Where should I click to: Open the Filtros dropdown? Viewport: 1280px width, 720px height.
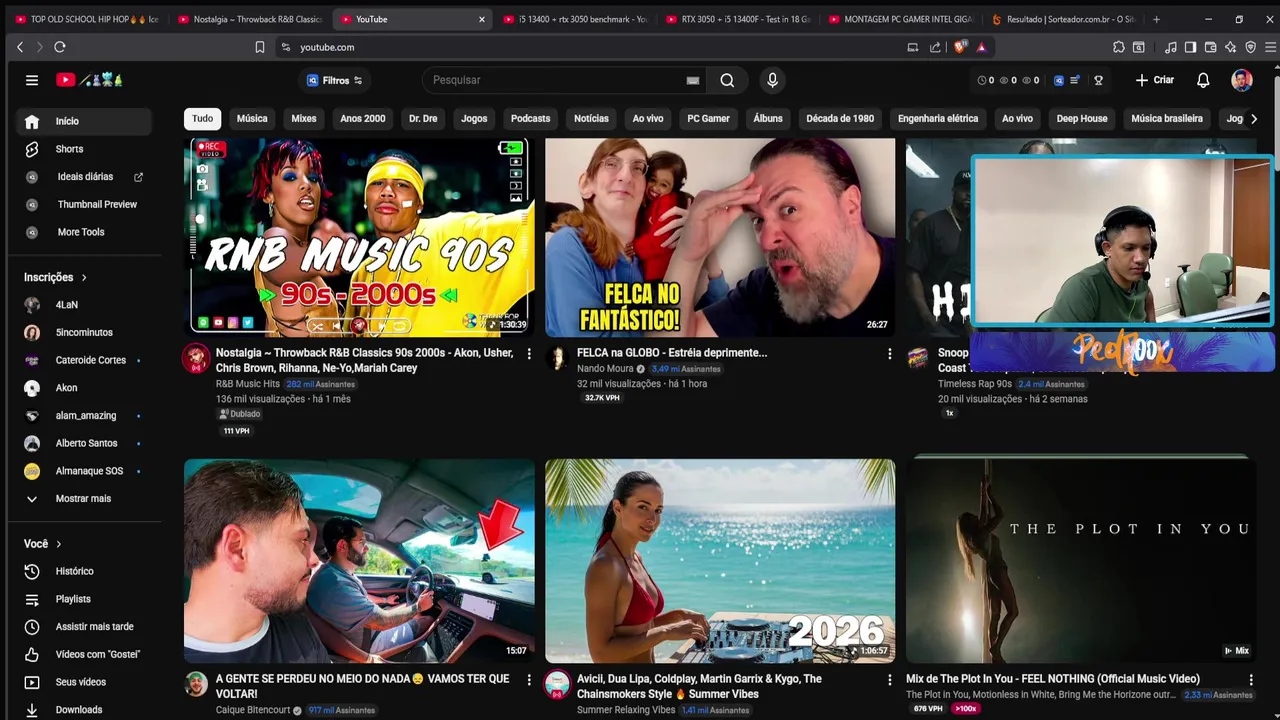click(x=334, y=80)
